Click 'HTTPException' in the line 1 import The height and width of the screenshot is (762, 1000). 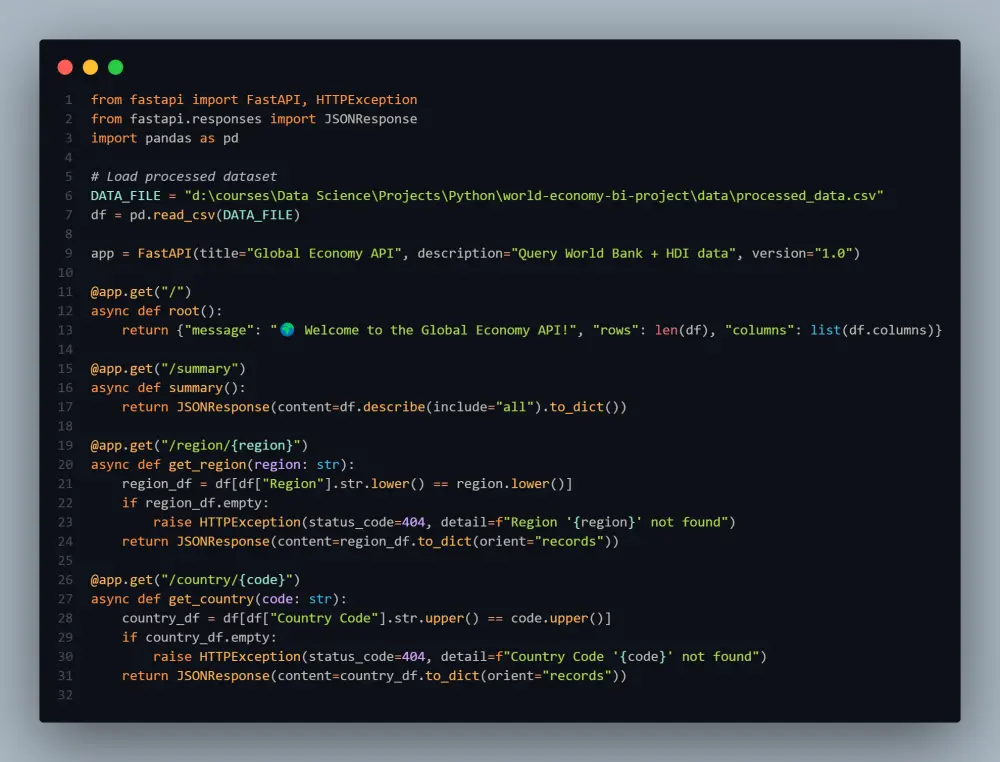coord(367,99)
